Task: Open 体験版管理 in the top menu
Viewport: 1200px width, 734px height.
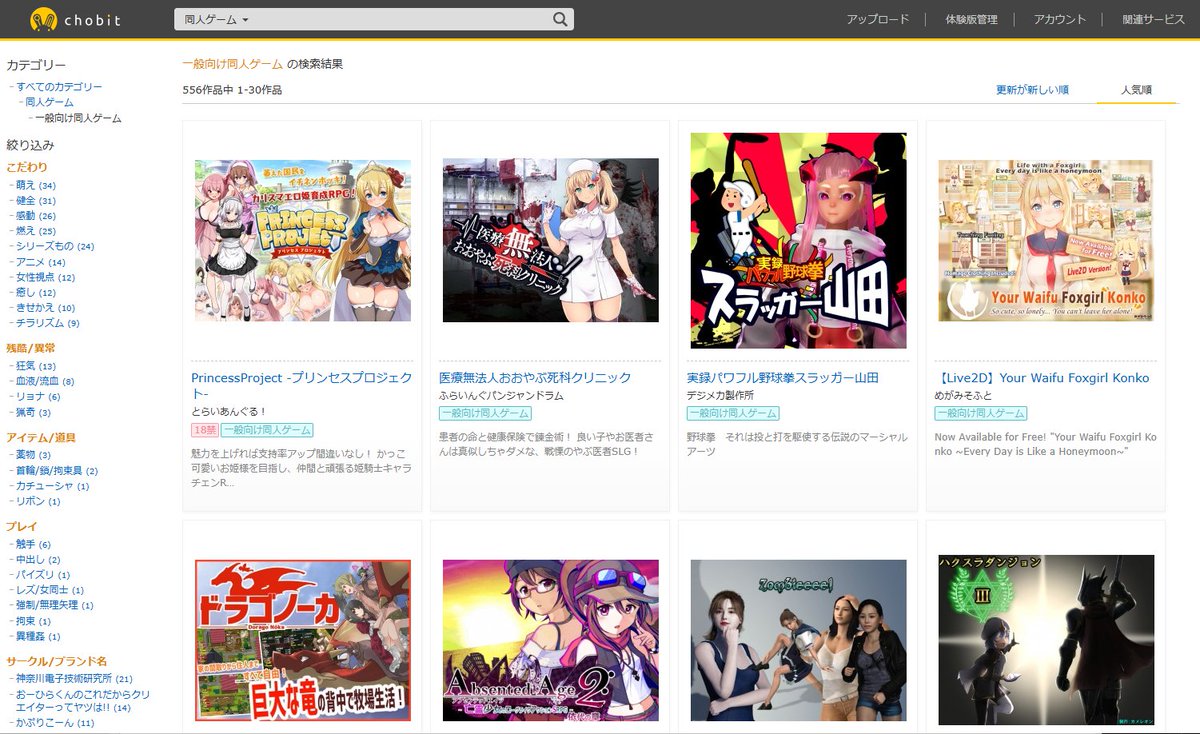Action: pyautogui.click(x=971, y=19)
